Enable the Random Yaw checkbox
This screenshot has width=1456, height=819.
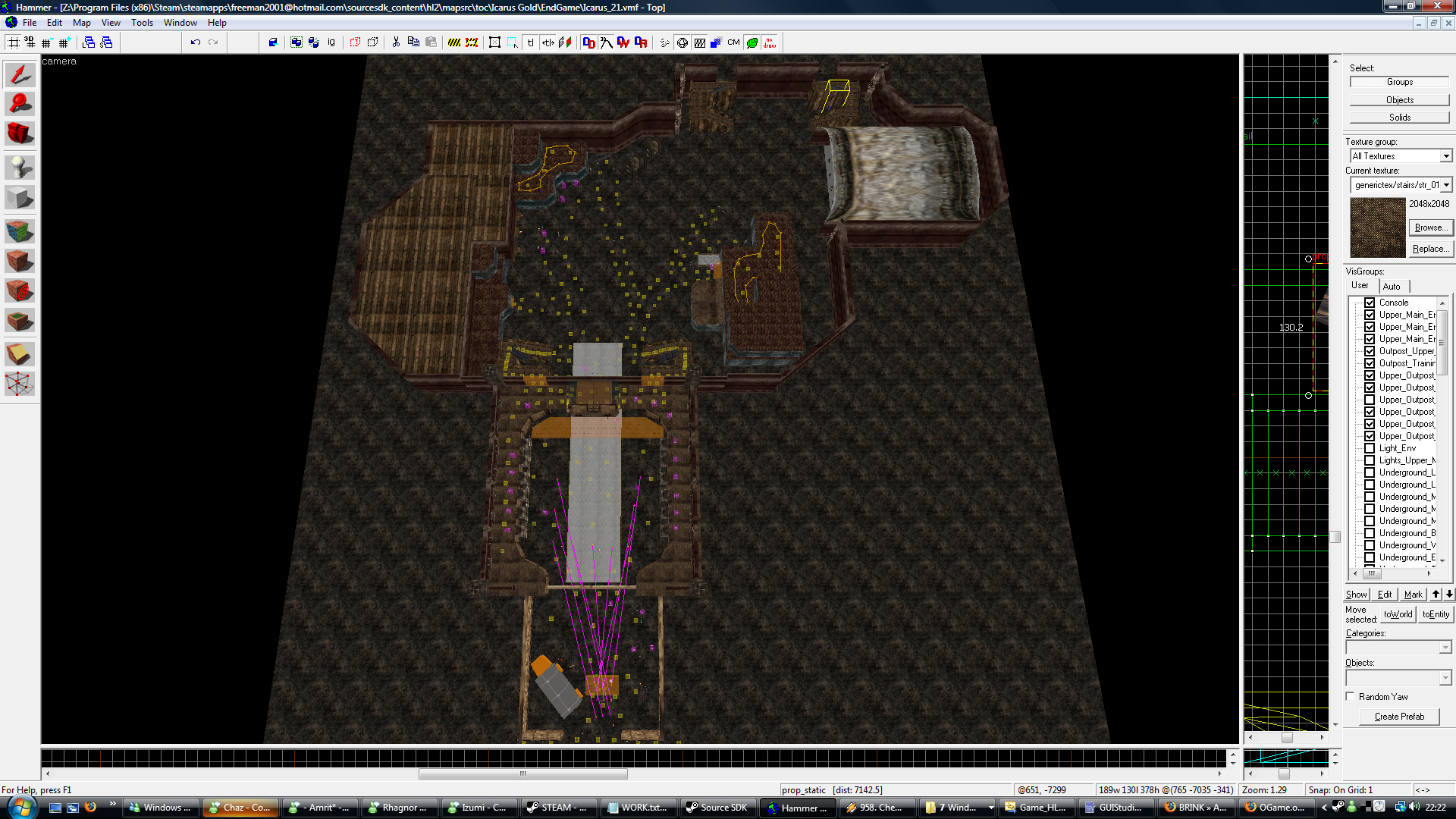(1350, 696)
